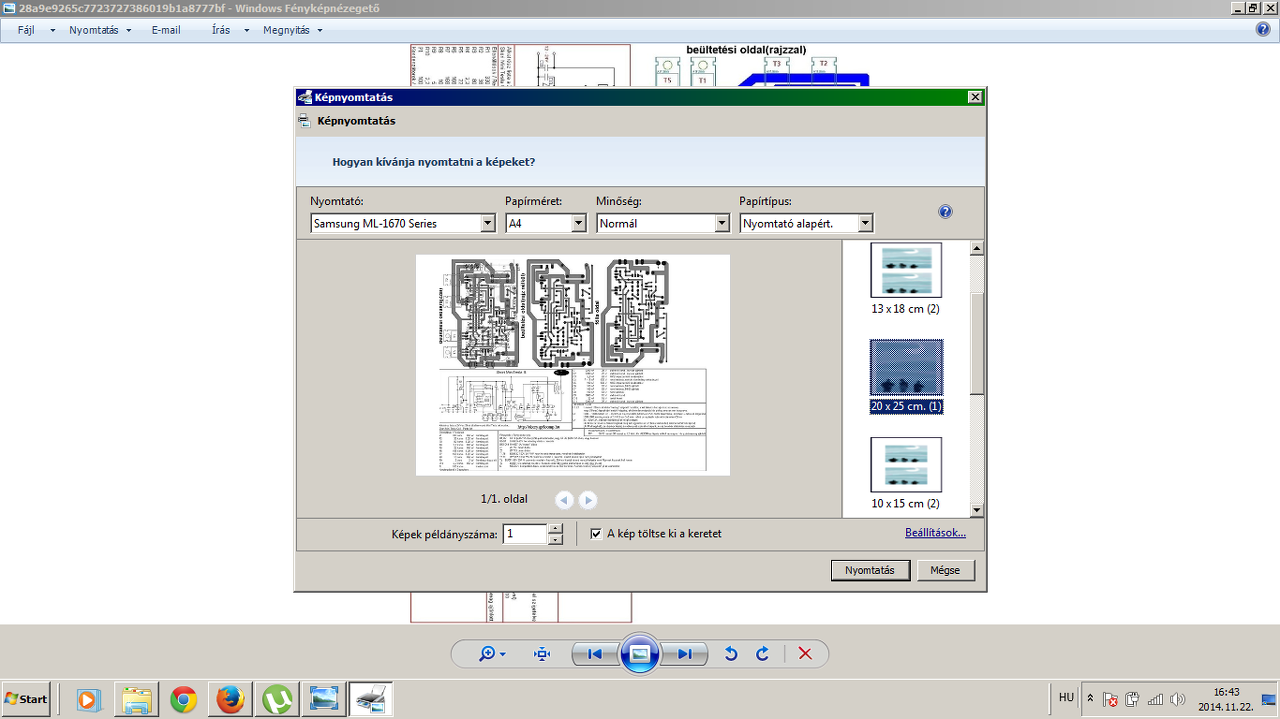Close the Képnyomtatás dialog
This screenshot has height=719, width=1280.
[975, 97]
